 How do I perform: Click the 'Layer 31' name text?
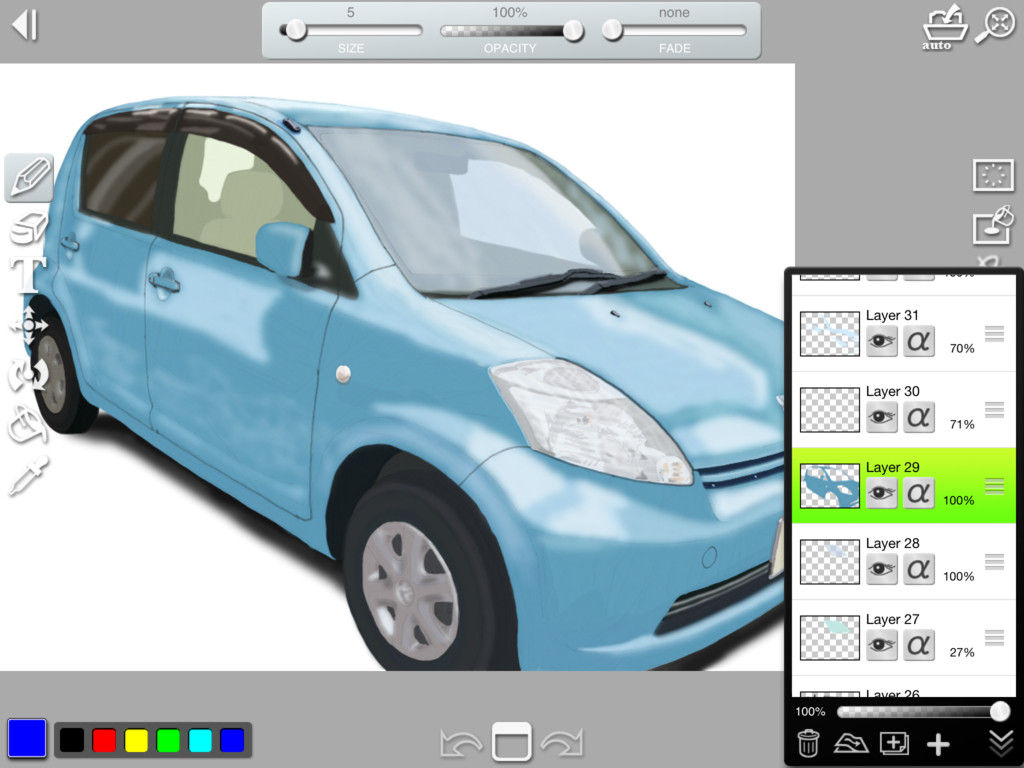[892, 315]
